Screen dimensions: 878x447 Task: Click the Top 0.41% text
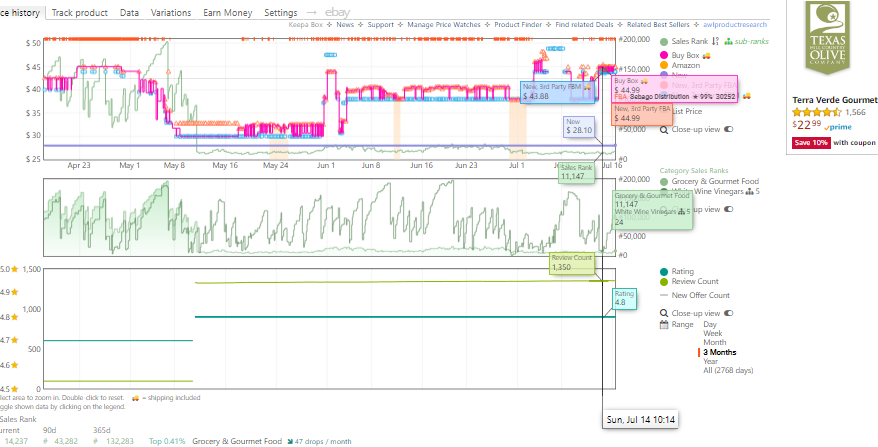pos(167,441)
